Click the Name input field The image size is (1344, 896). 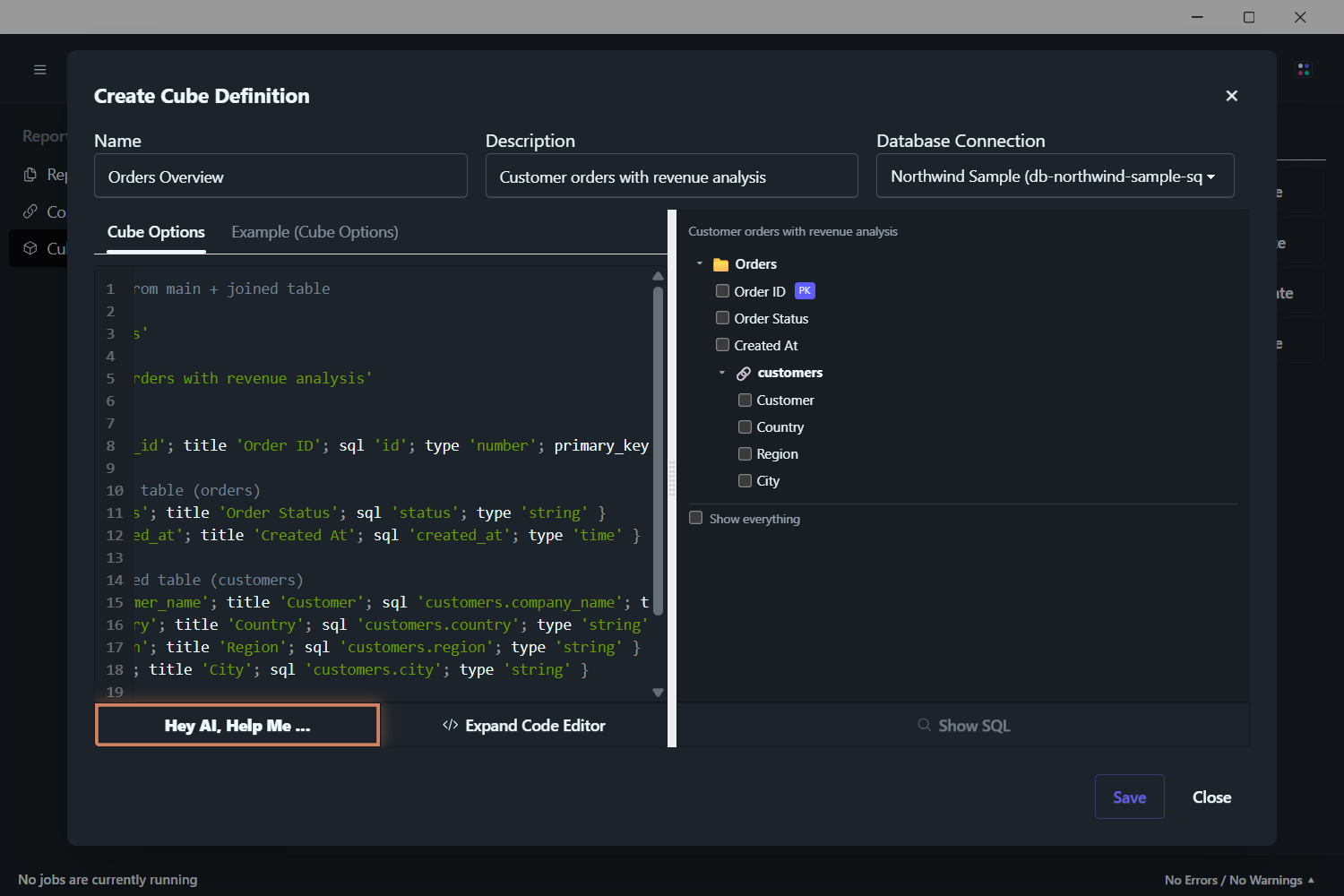(x=280, y=176)
